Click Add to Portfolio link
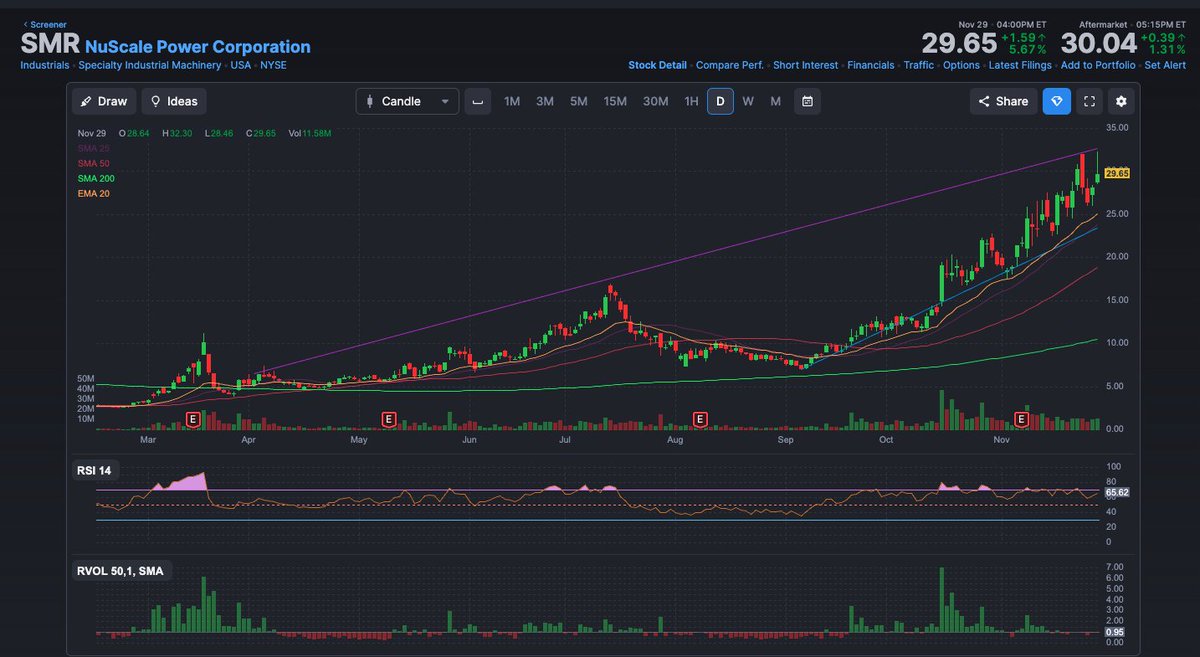Viewport: 1200px width, 657px height. pyautogui.click(x=1098, y=65)
